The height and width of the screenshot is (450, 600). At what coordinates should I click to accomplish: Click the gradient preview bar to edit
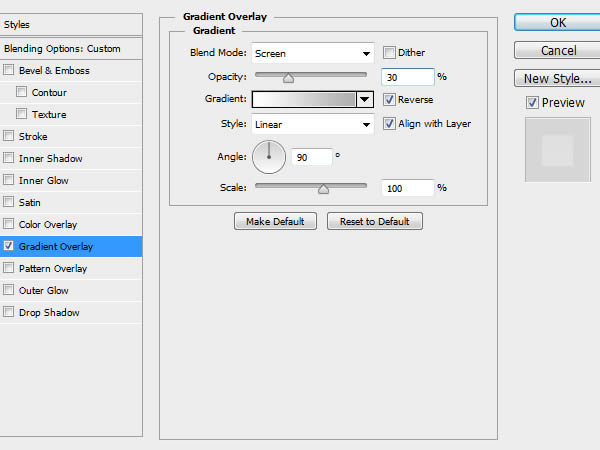click(304, 99)
